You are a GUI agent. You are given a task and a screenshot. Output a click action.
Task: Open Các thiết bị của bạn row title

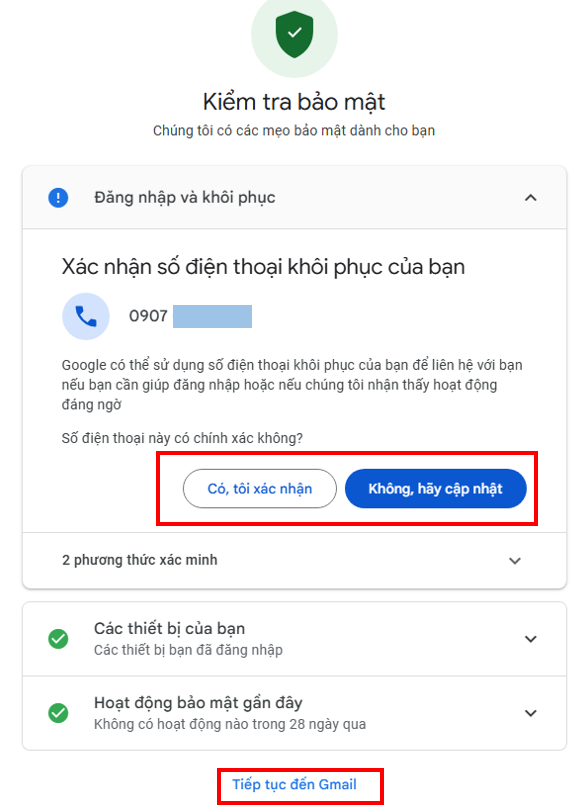coord(169,628)
